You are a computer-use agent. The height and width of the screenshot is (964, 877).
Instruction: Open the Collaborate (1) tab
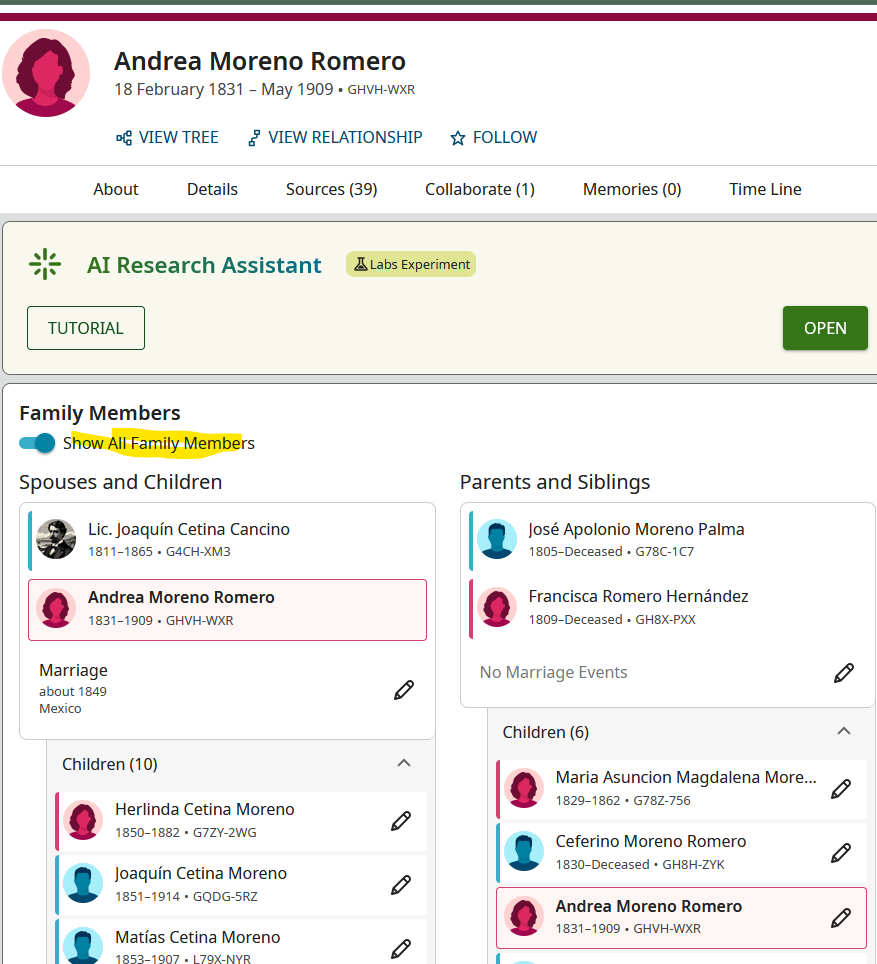(480, 189)
